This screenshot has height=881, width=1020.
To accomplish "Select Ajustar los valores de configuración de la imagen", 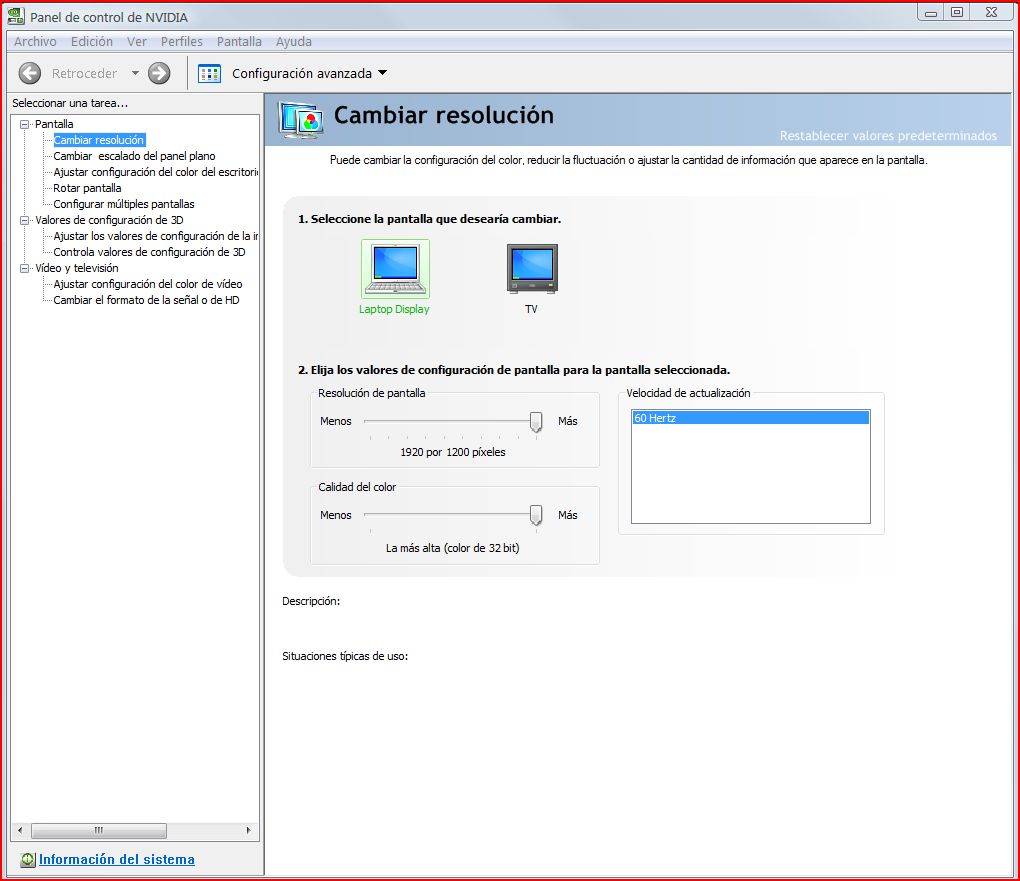I will click(x=155, y=236).
